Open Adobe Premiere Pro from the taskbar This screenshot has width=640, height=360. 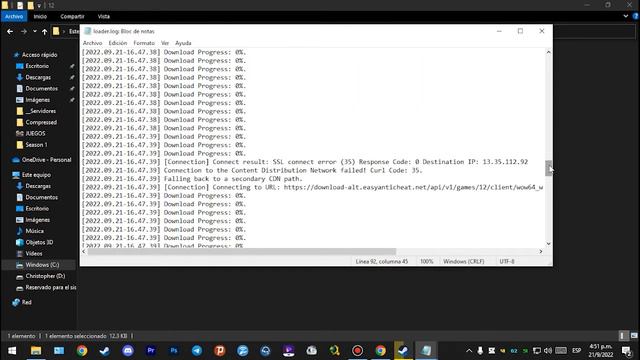click(151, 351)
